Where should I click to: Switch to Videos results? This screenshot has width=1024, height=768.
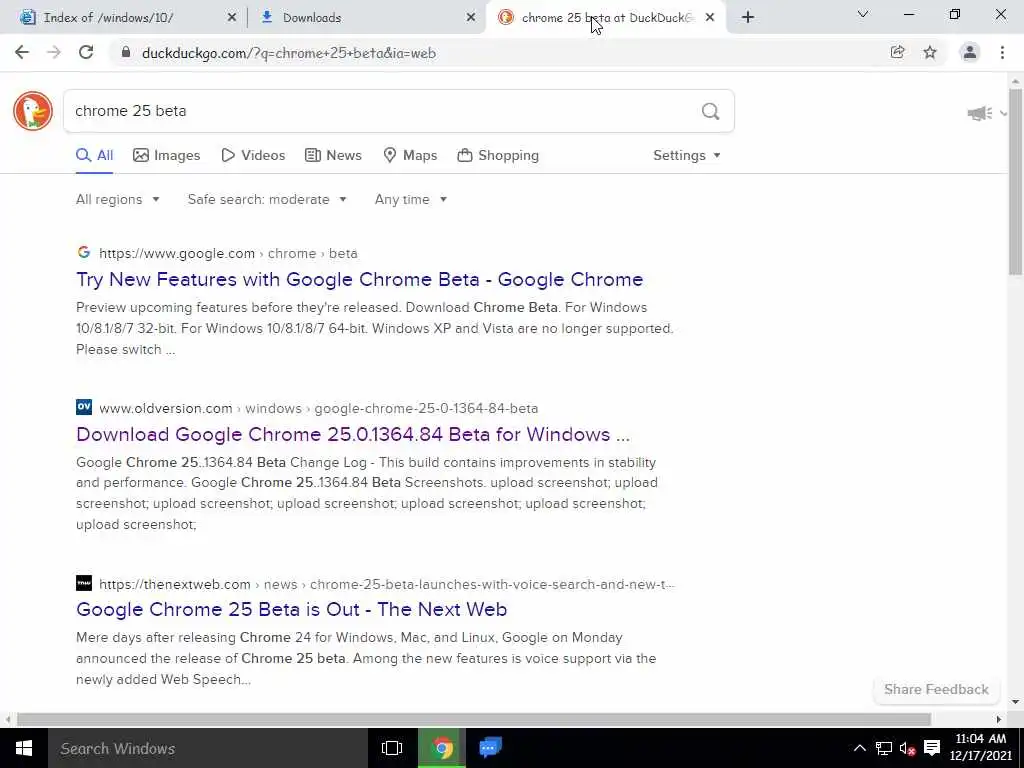click(253, 155)
